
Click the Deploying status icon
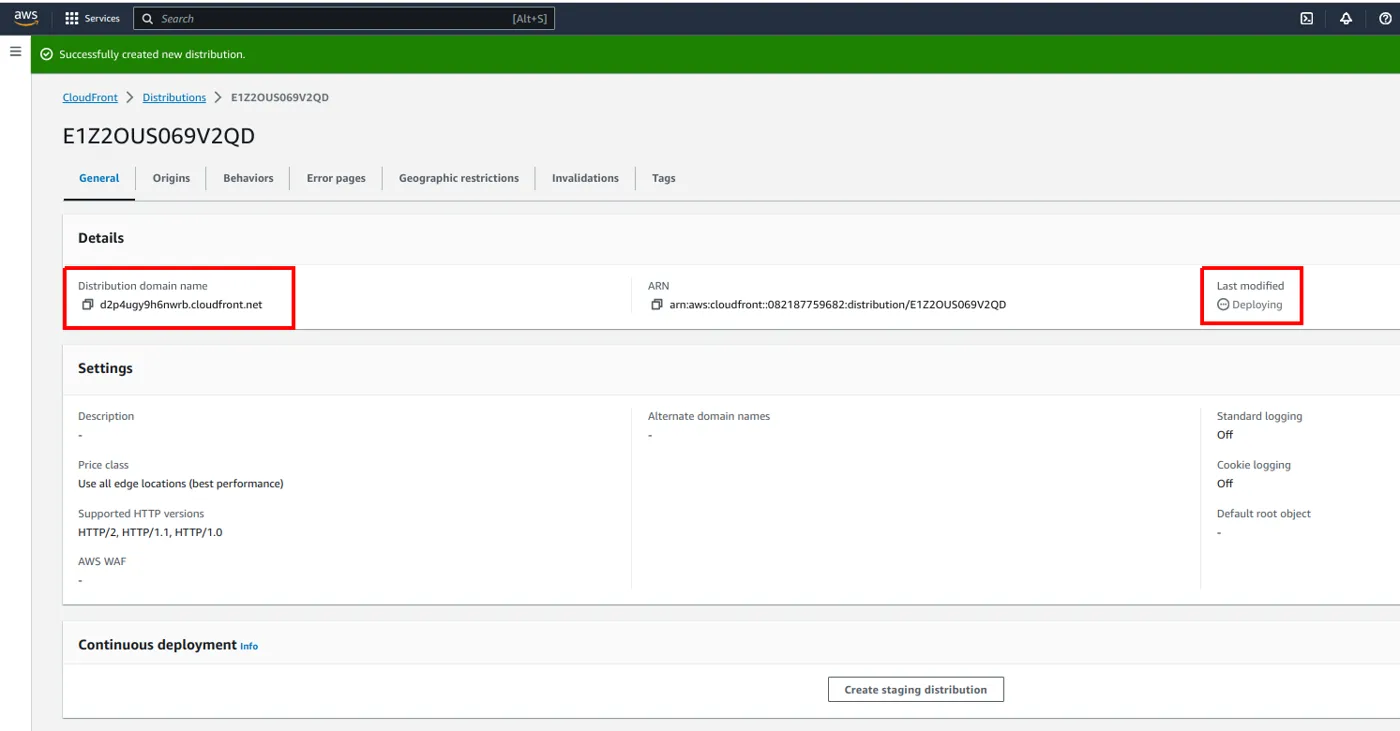click(x=1223, y=304)
